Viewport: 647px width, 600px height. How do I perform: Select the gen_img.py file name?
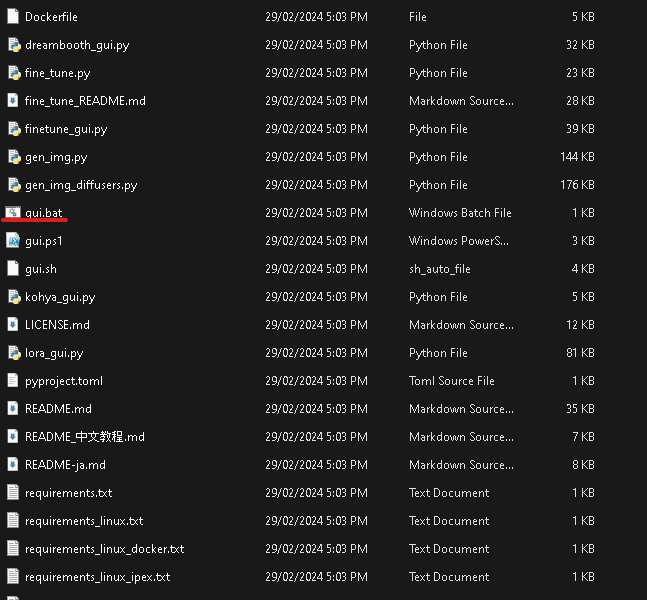(56, 157)
